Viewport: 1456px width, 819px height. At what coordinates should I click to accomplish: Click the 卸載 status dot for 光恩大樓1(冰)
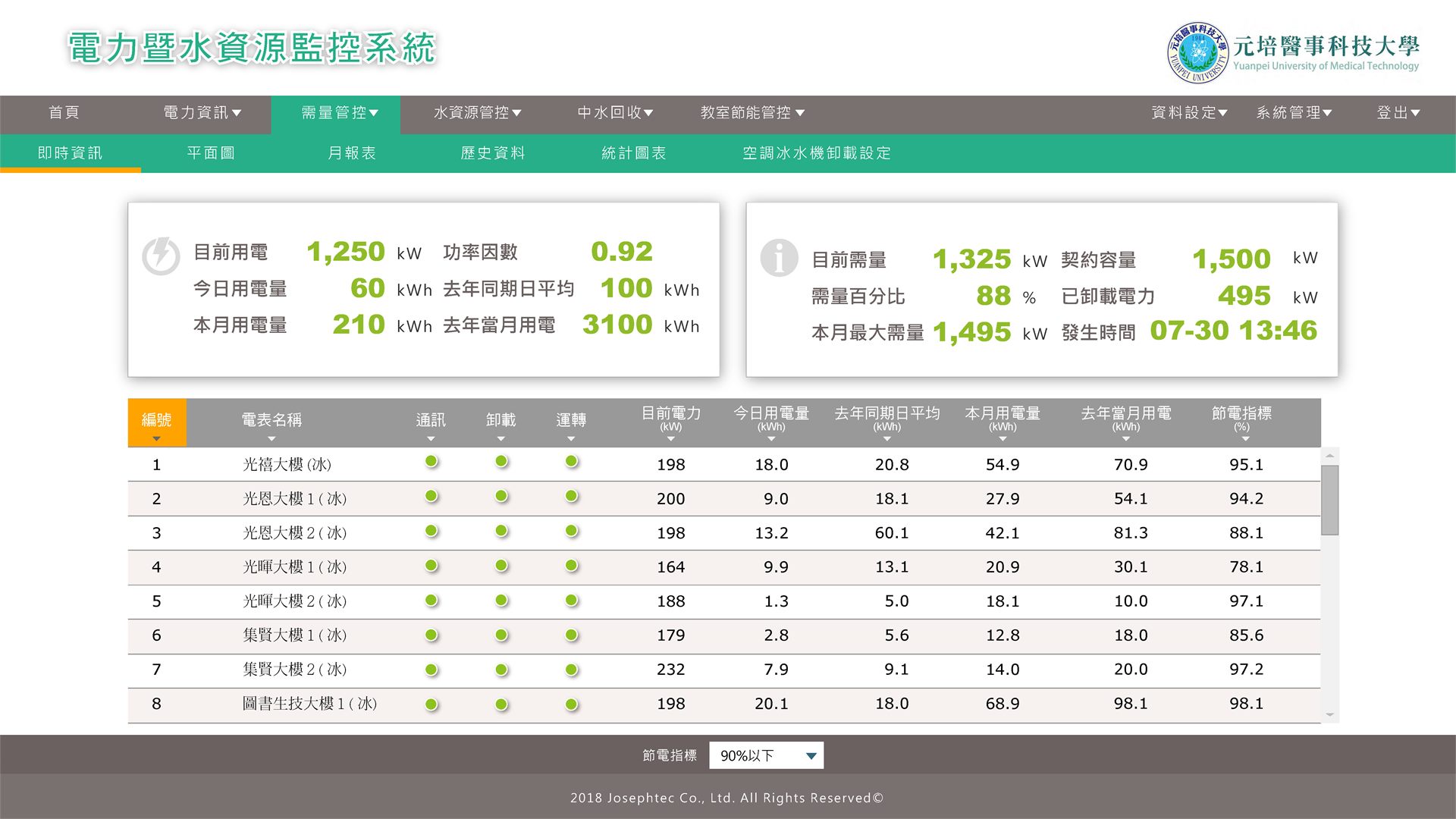pyautogui.click(x=501, y=496)
